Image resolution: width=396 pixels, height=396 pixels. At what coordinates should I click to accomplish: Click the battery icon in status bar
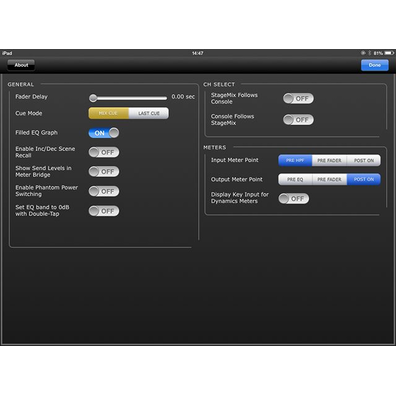point(389,53)
